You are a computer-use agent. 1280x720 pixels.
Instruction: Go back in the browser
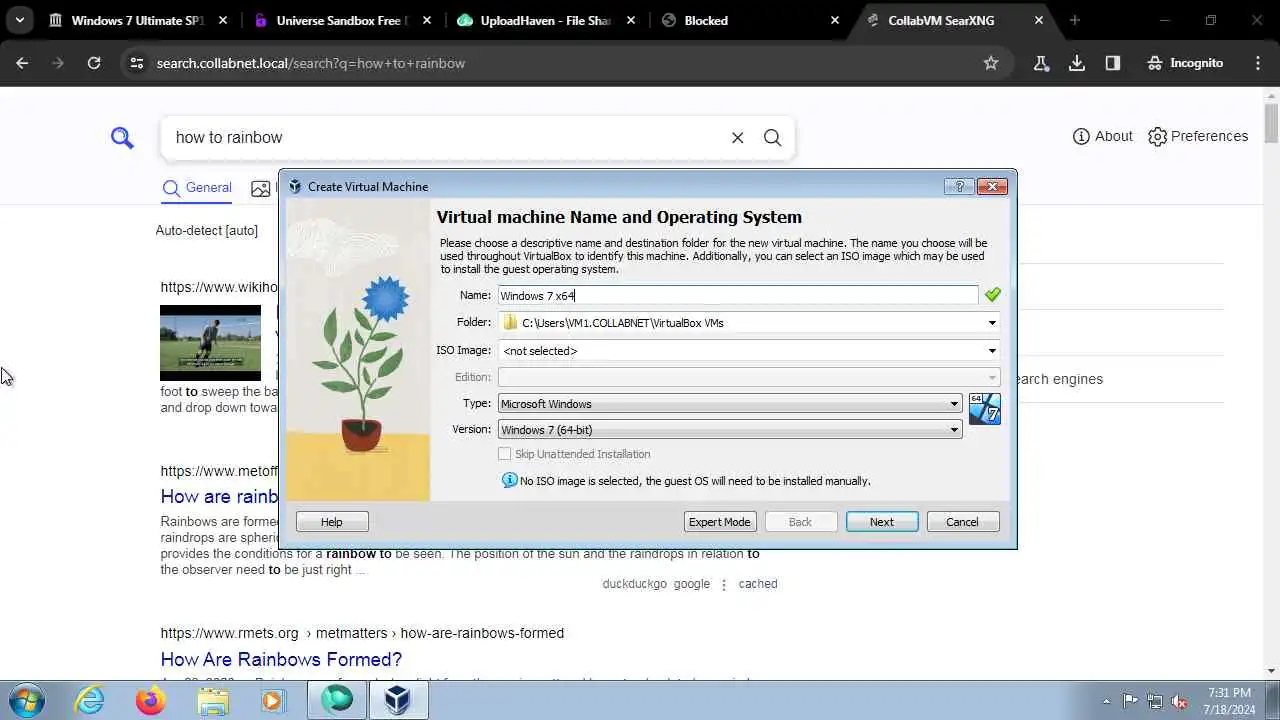(22, 63)
